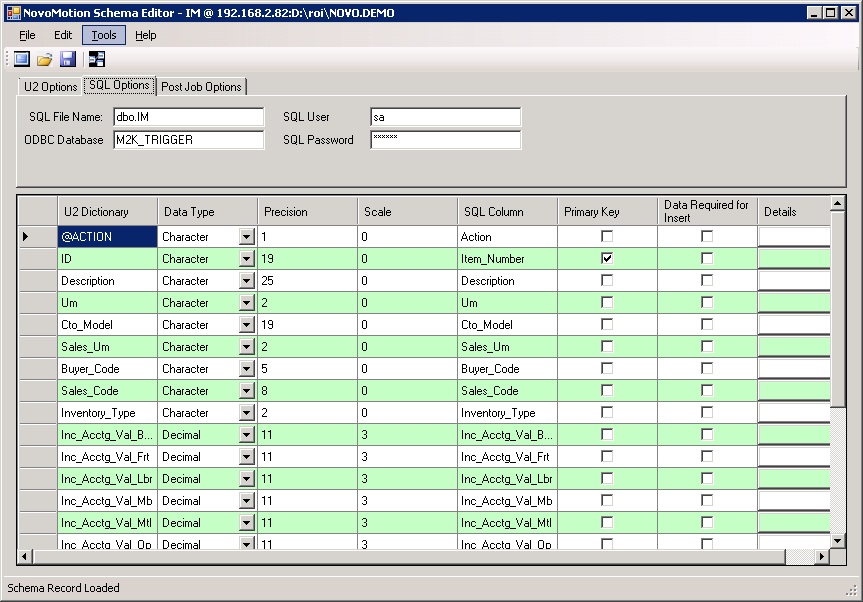Click the schema diagram toolbar icon
This screenshot has width=863, height=602.
(97, 59)
